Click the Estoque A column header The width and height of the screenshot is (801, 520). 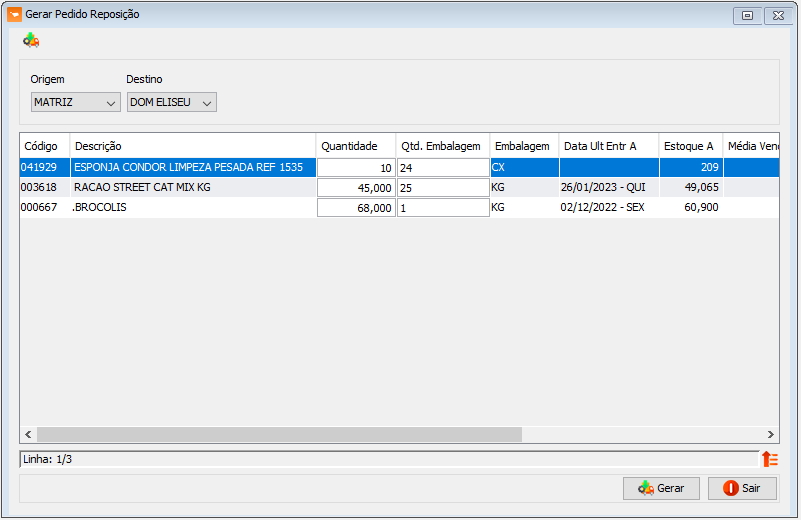[691, 146]
